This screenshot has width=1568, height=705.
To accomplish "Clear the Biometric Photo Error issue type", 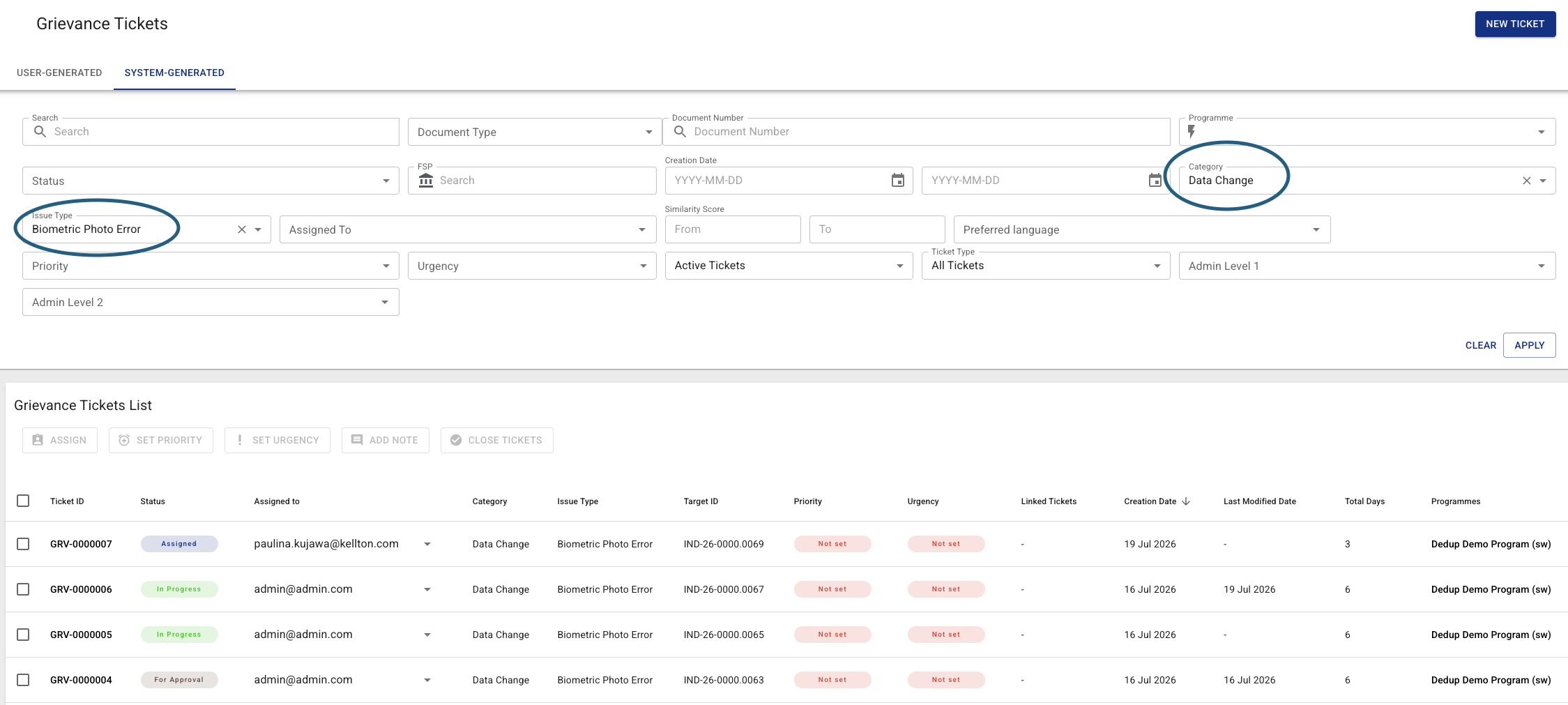I will 242,229.
